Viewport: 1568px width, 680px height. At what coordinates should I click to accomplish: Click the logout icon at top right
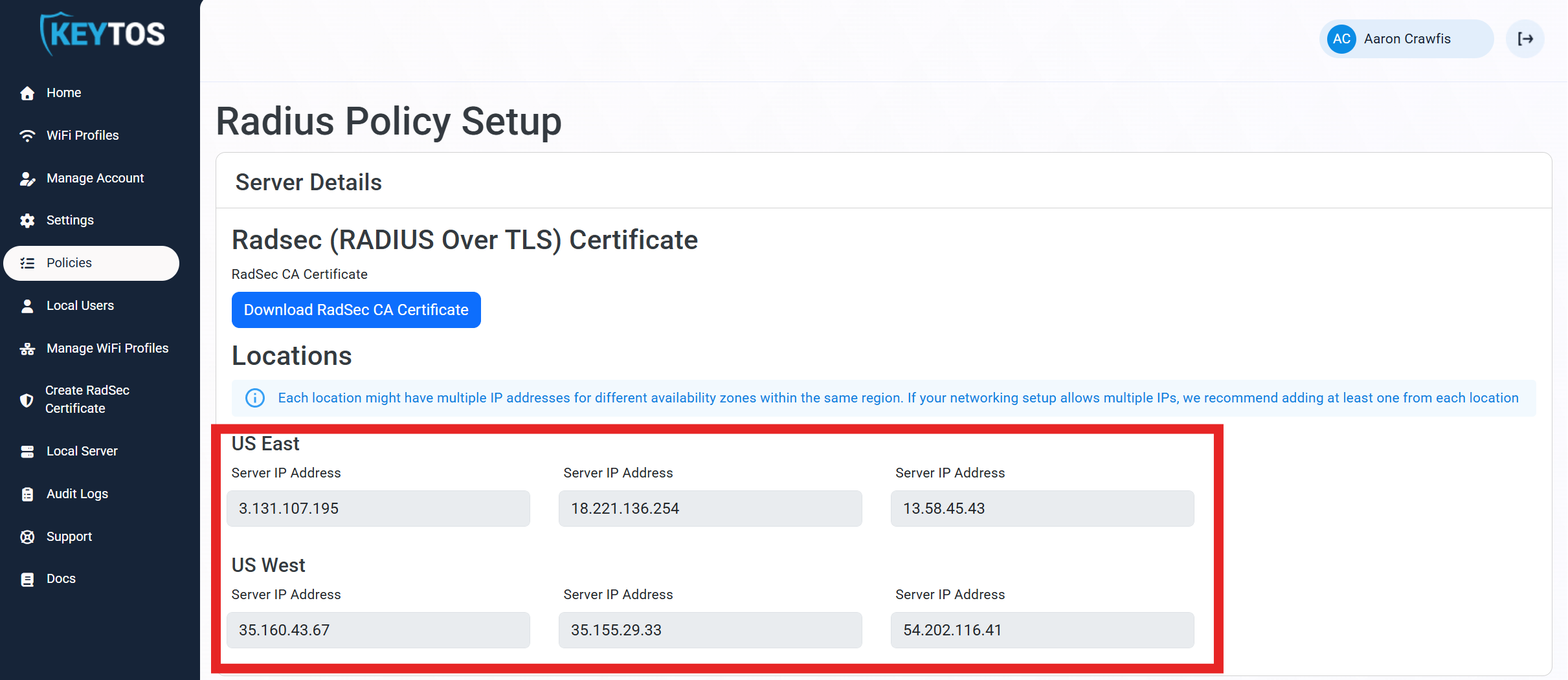pyautogui.click(x=1526, y=39)
